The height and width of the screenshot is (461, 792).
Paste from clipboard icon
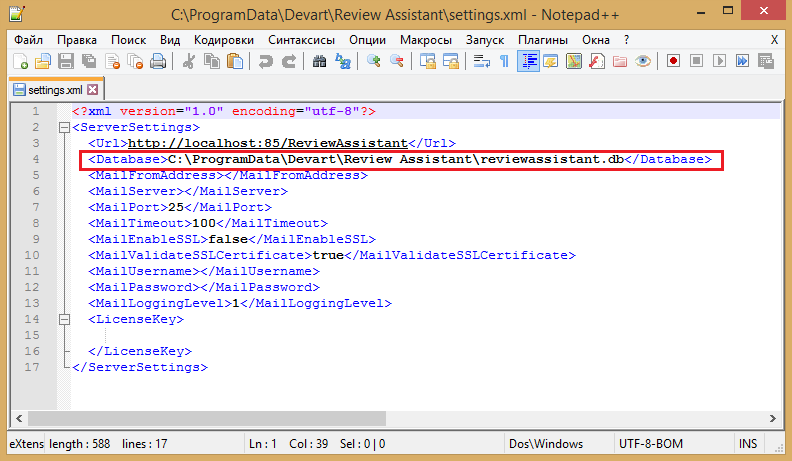pos(235,62)
